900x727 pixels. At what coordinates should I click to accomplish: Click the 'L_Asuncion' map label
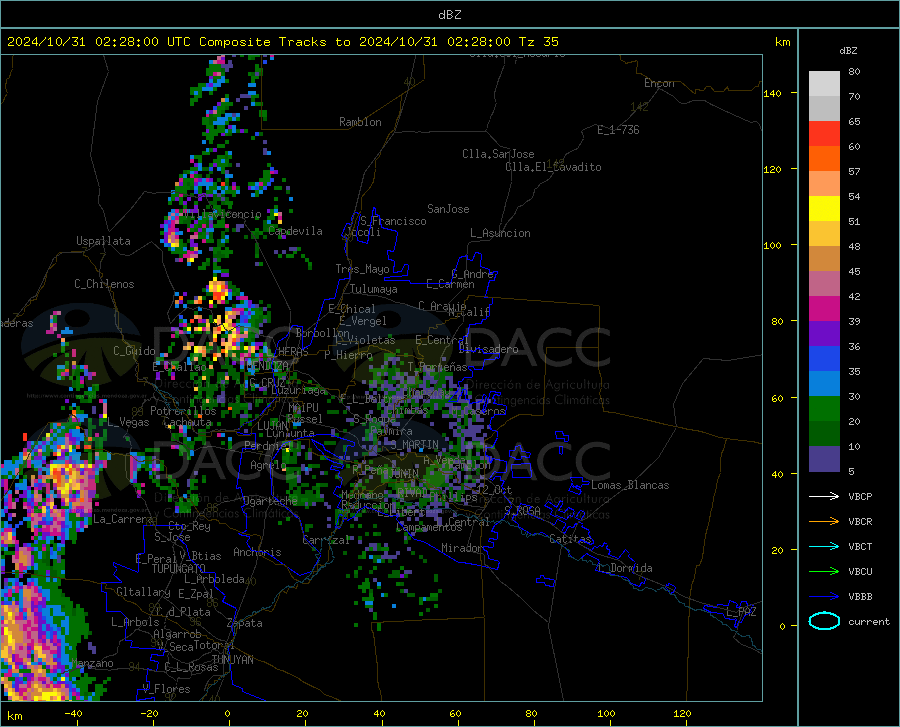coord(500,233)
